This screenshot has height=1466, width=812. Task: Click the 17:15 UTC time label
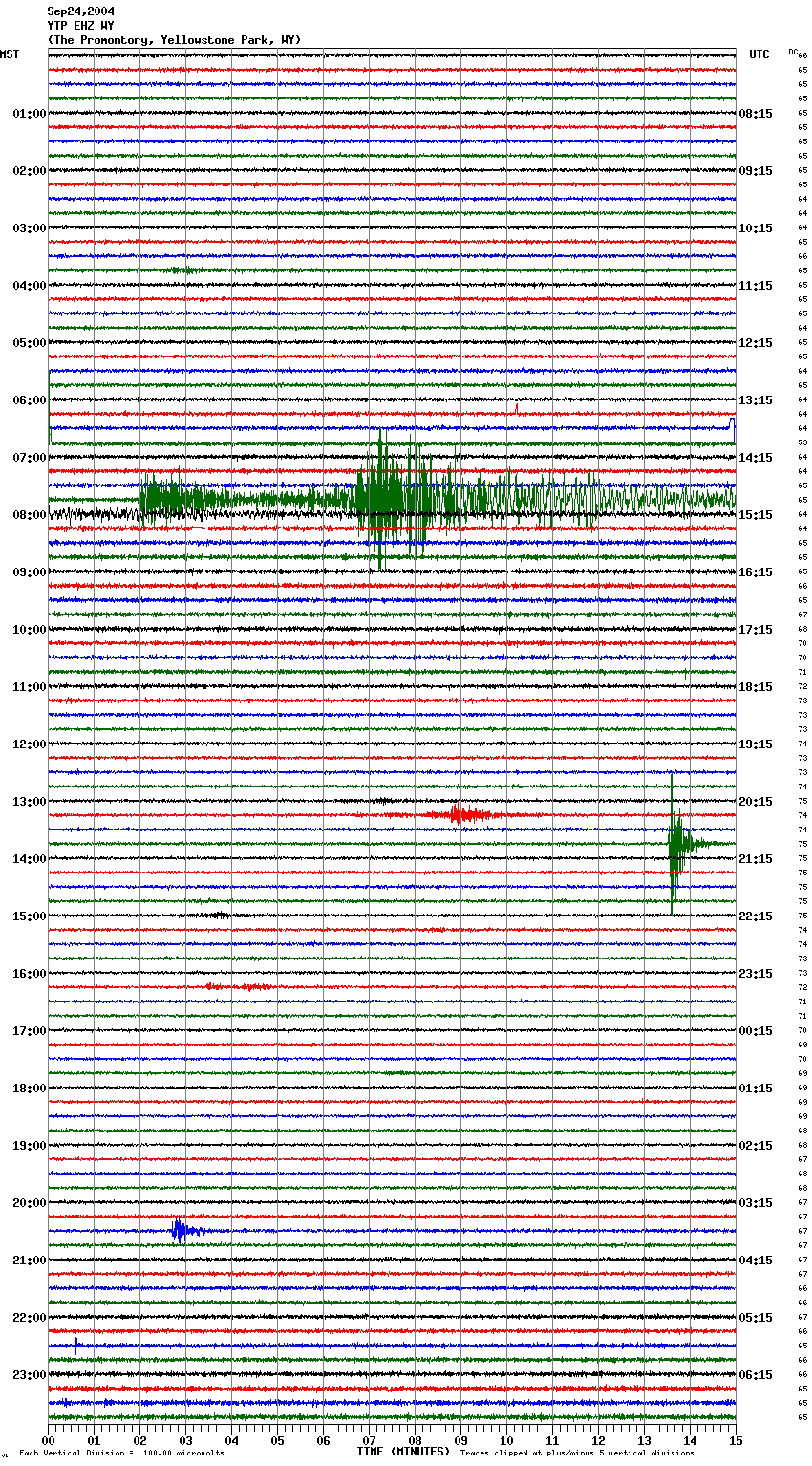click(756, 630)
